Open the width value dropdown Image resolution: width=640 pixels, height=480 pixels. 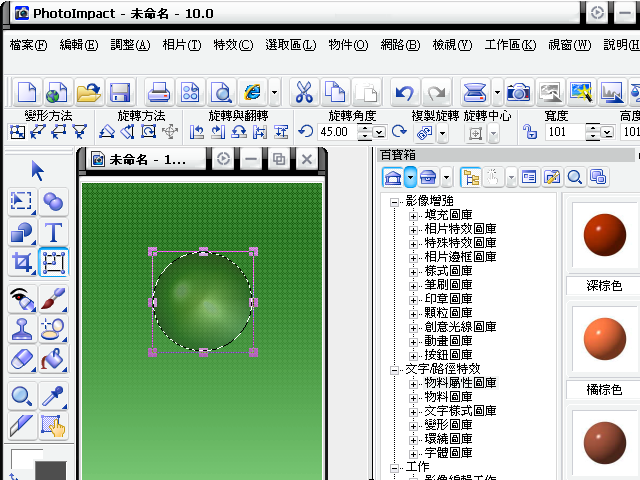[607, 133]
